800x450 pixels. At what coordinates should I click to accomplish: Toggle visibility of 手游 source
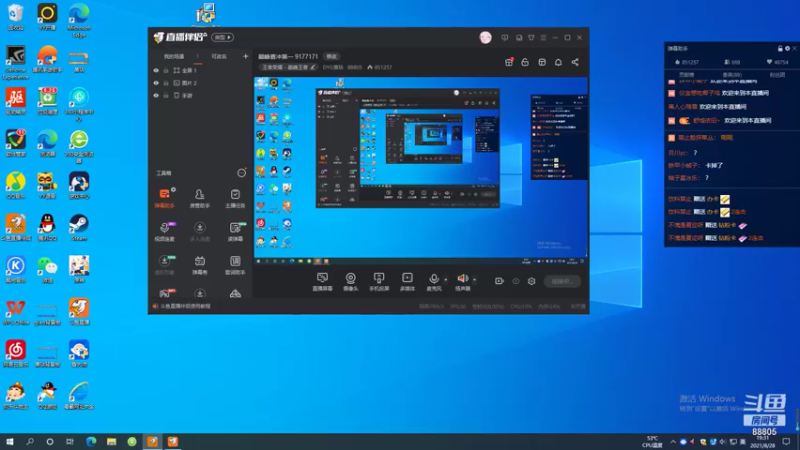(x=156, y=95)
